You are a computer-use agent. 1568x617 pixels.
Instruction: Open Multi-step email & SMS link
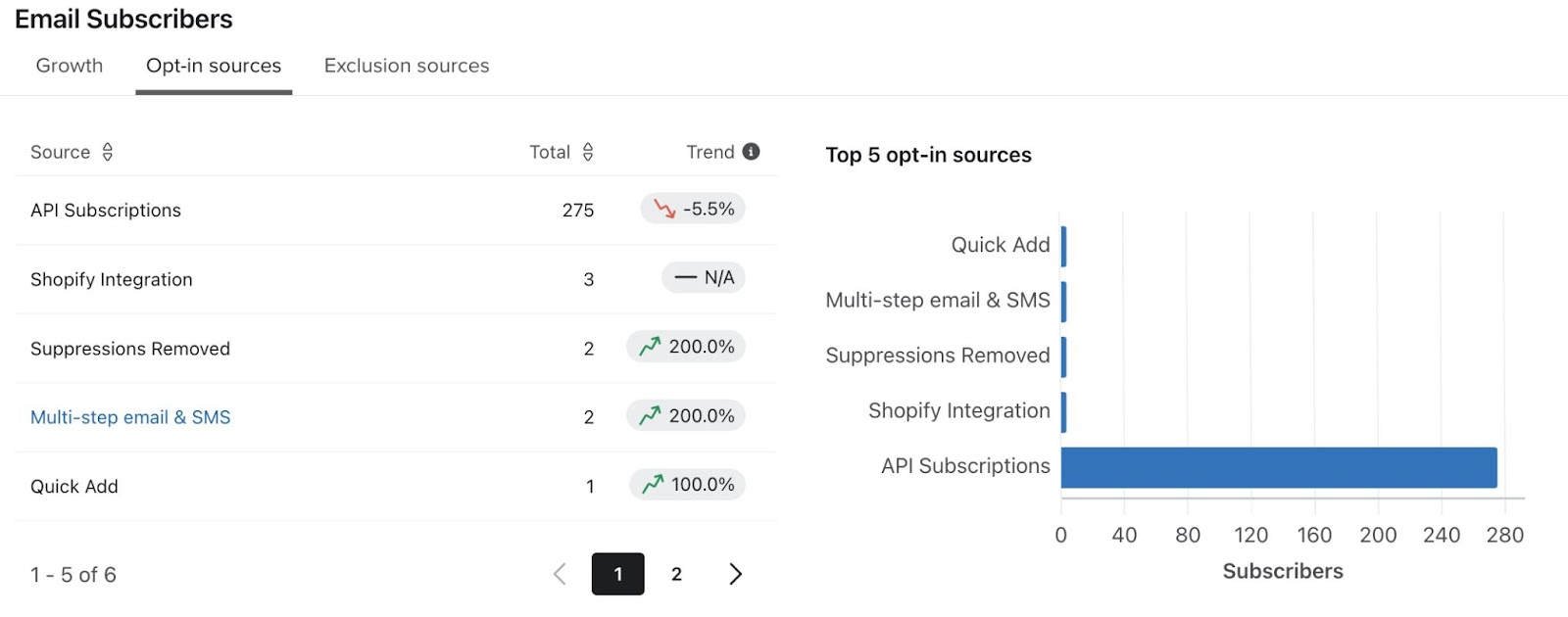point(130,417)
